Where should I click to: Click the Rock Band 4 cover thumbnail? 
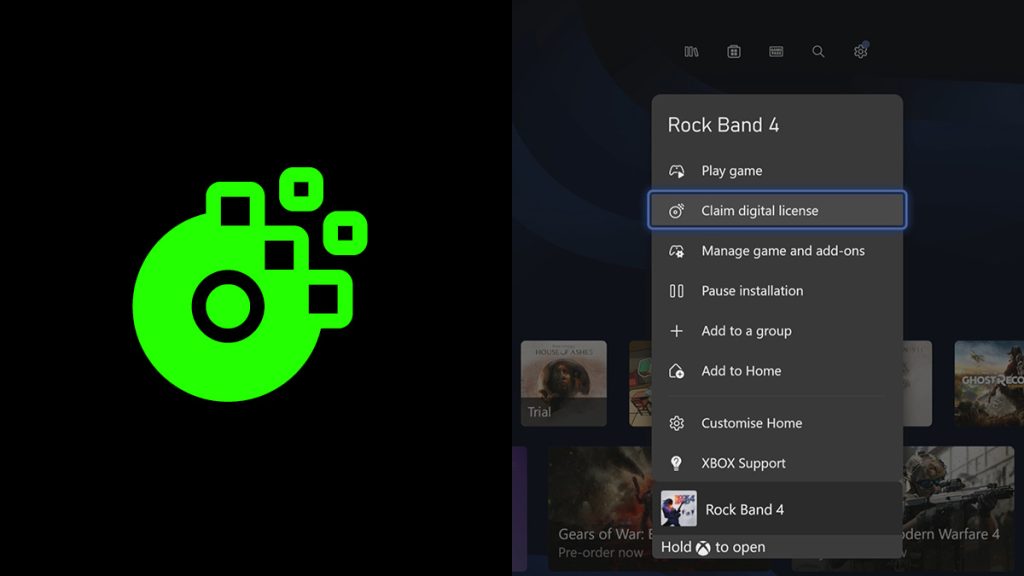pyautogui.click(x=679, y=509)
